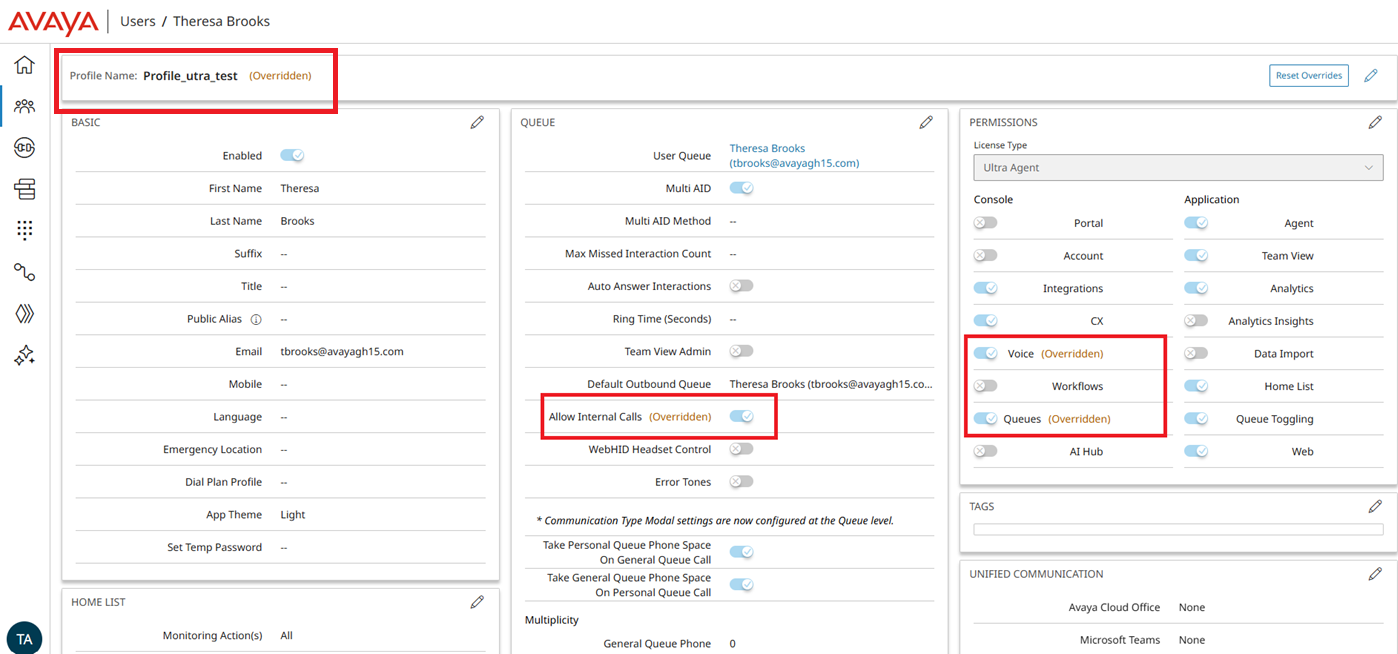Enable AI Hub permission
Screen dimensions: 1398x654
tap(986, 451)
